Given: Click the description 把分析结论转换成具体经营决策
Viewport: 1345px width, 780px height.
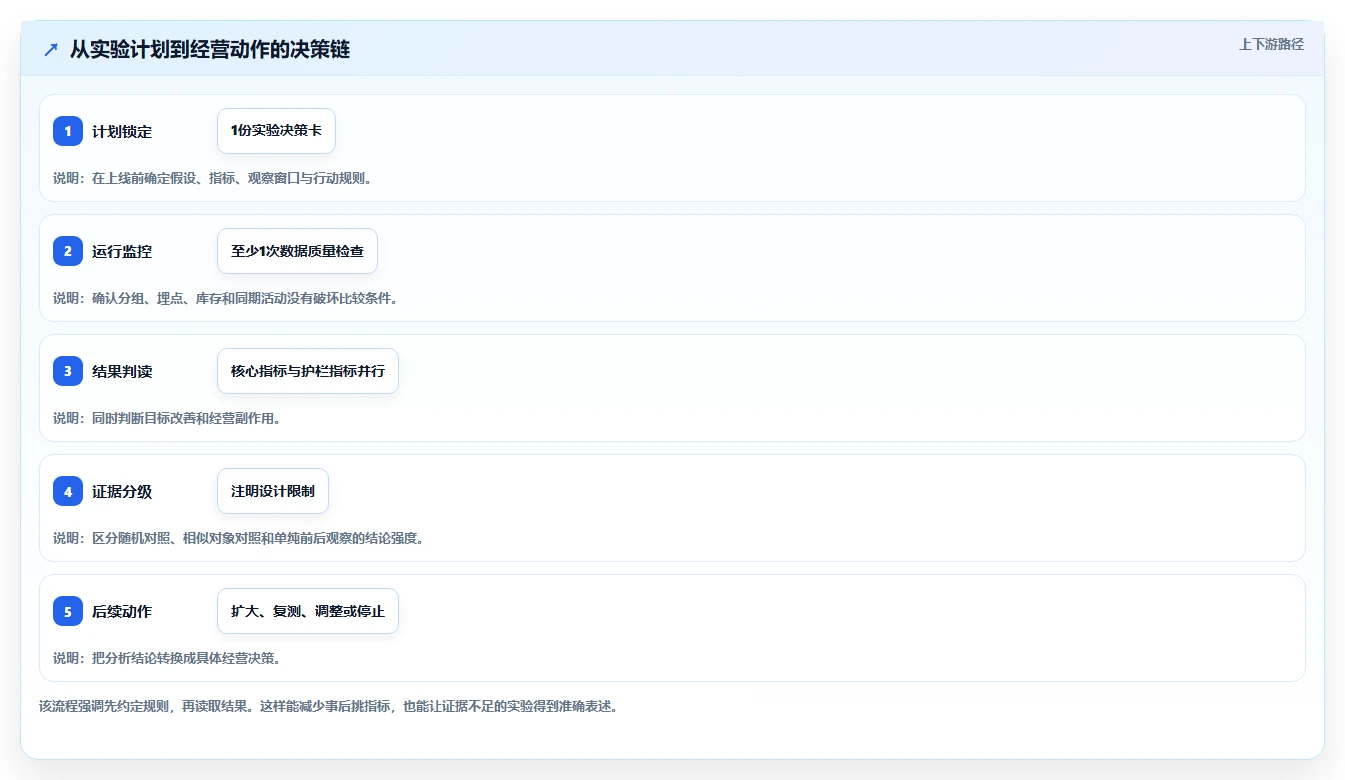Looking at the screenshot, I should click(167, 658).
